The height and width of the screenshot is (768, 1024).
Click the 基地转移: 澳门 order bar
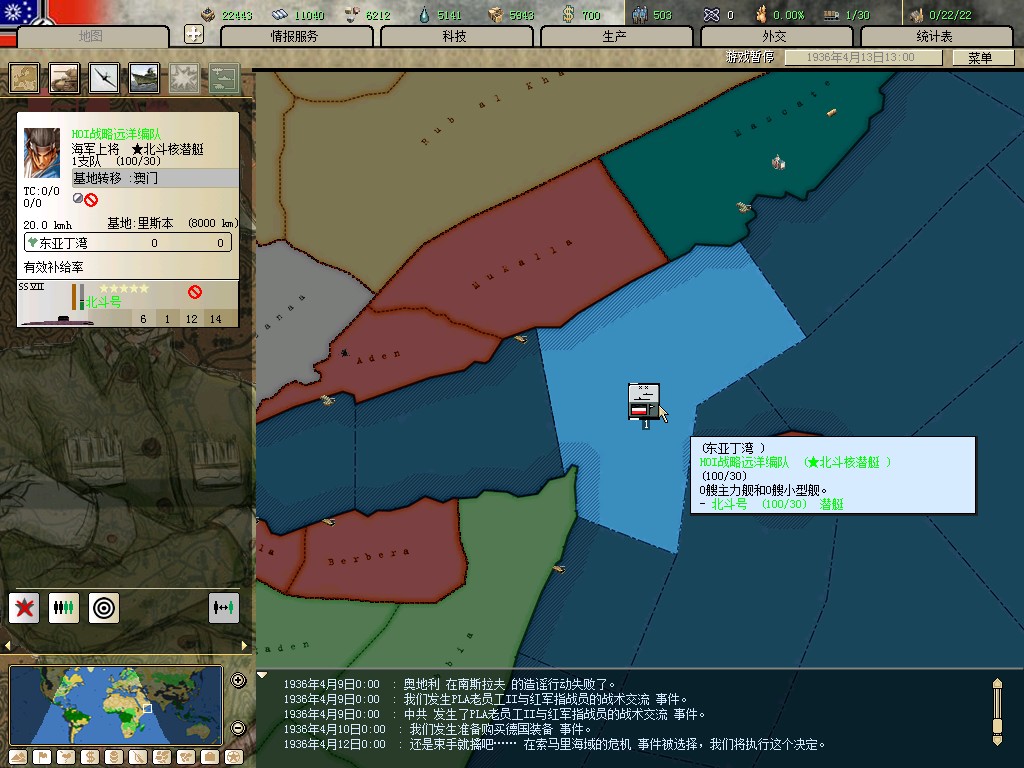155,178
